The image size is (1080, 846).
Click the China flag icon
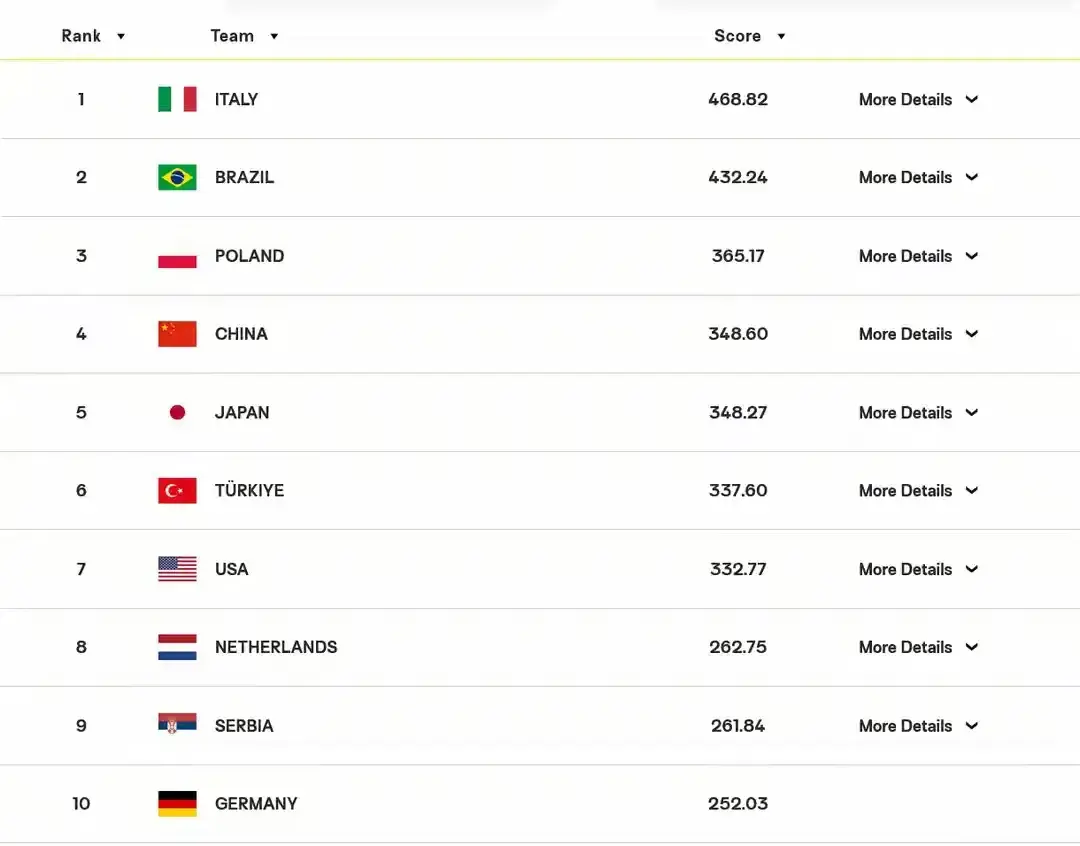pyautogui.click(x=177, y=334)
